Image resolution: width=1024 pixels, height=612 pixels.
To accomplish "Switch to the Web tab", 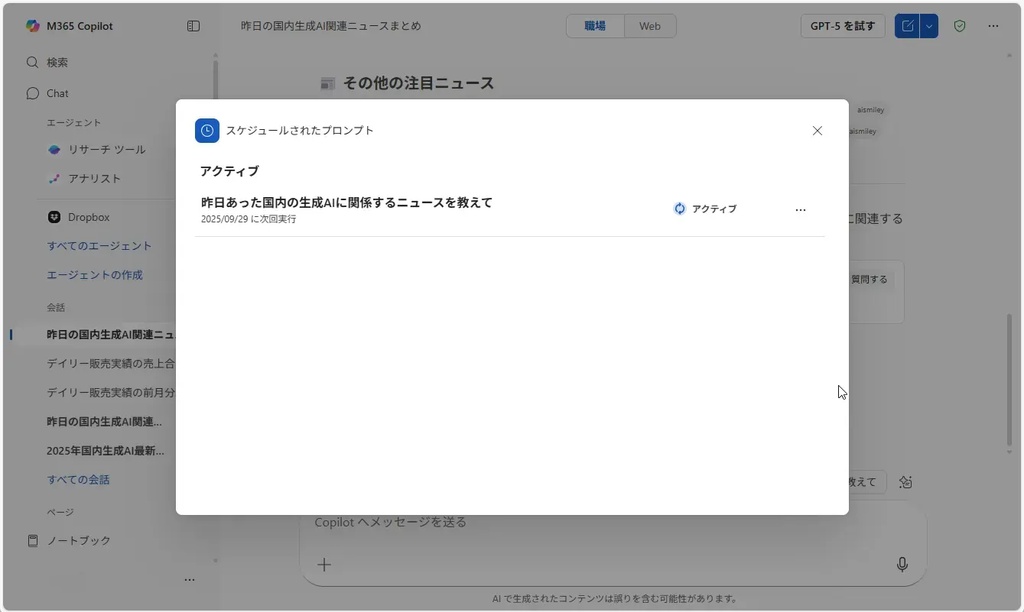I will [650, 26].
